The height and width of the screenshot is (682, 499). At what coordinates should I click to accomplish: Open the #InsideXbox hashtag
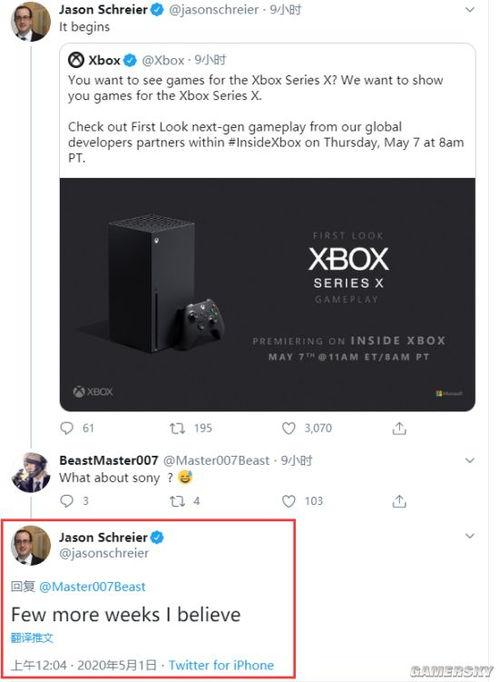point(265,143)
